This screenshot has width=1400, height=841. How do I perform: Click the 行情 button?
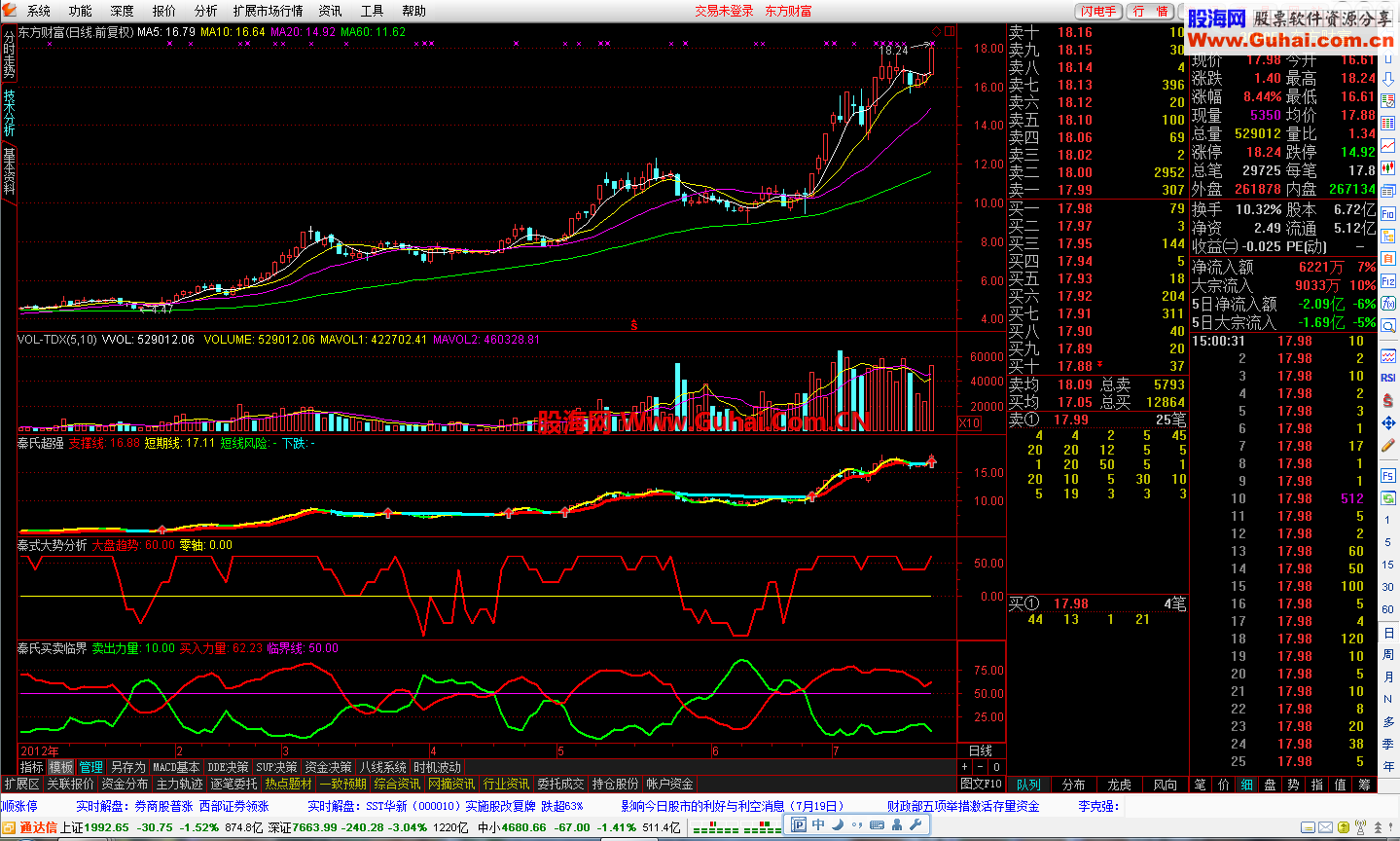click(1152, 11)
